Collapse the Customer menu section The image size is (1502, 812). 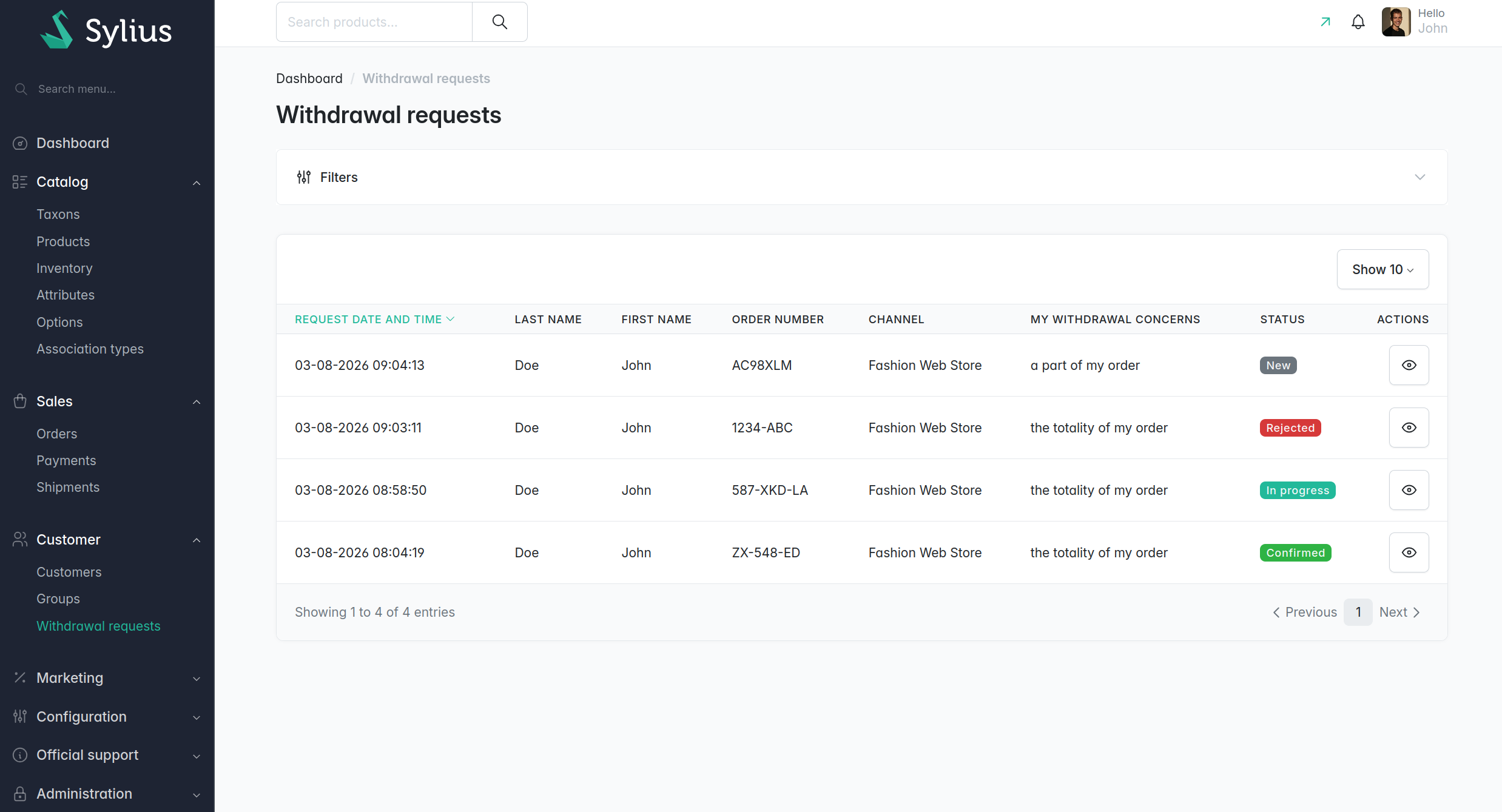(x=197, y=540)
